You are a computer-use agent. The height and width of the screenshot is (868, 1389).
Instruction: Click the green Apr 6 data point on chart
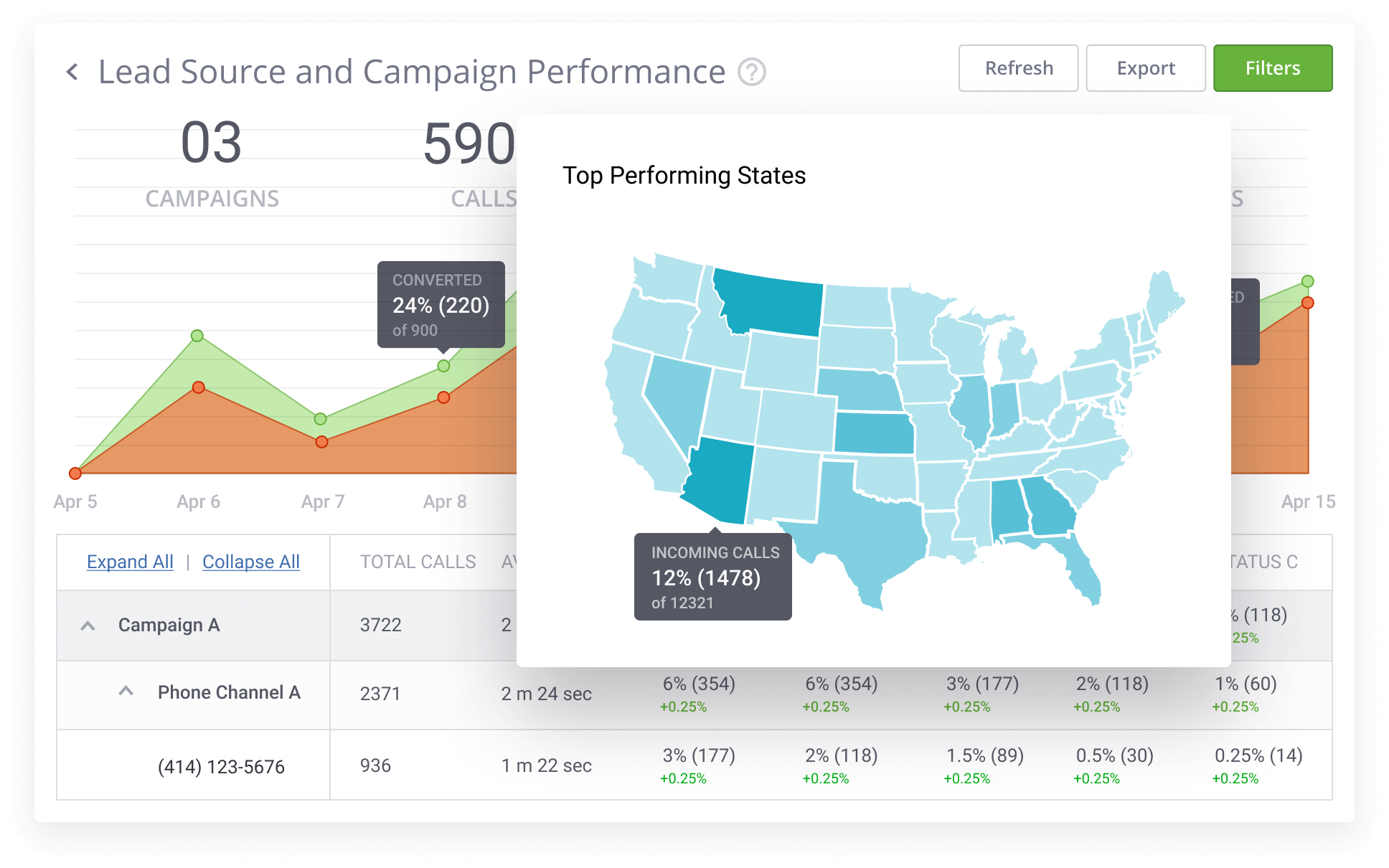198,335
